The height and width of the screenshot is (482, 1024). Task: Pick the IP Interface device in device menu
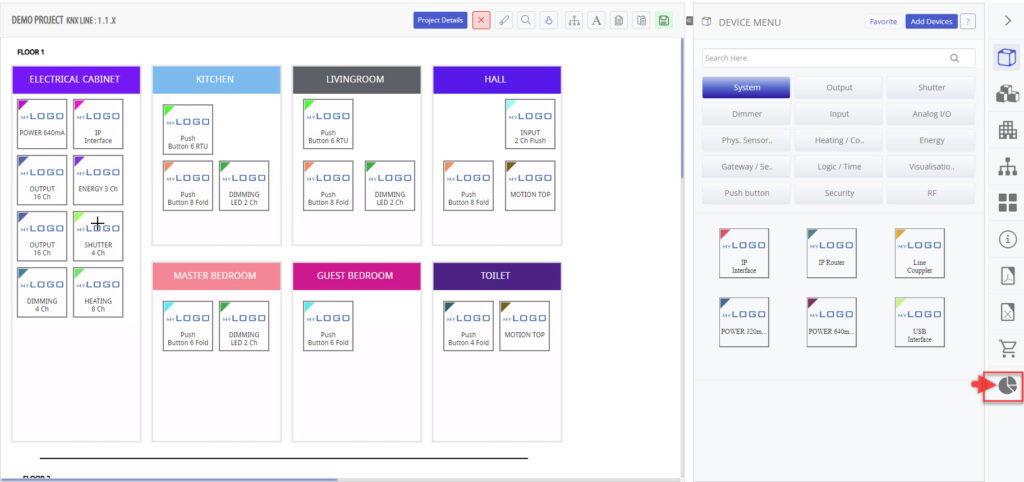pyautogui.click(x=744, y=253)
